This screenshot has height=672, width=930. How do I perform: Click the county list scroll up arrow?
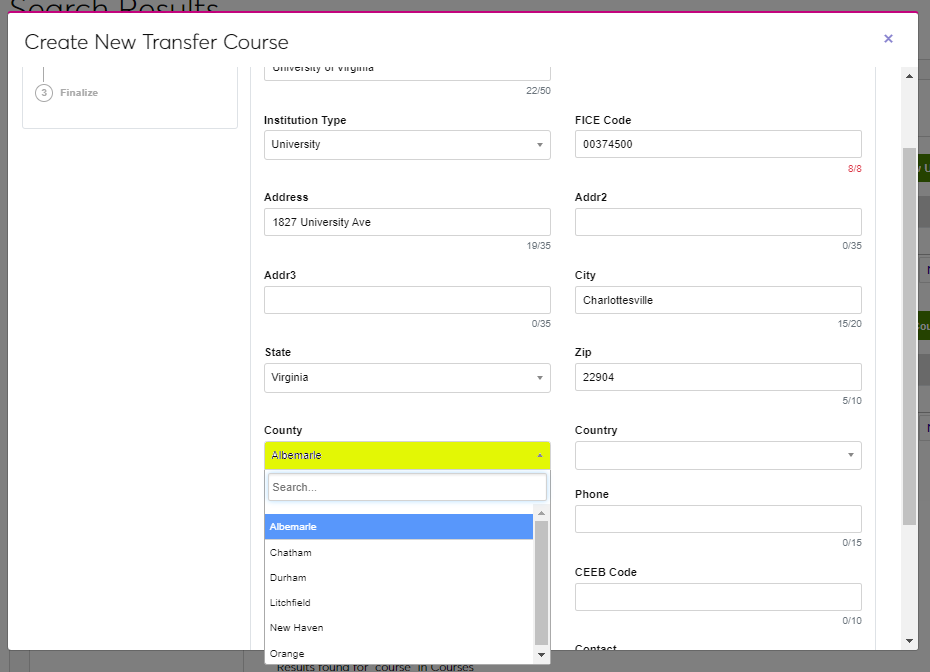[x=541, y=512]
